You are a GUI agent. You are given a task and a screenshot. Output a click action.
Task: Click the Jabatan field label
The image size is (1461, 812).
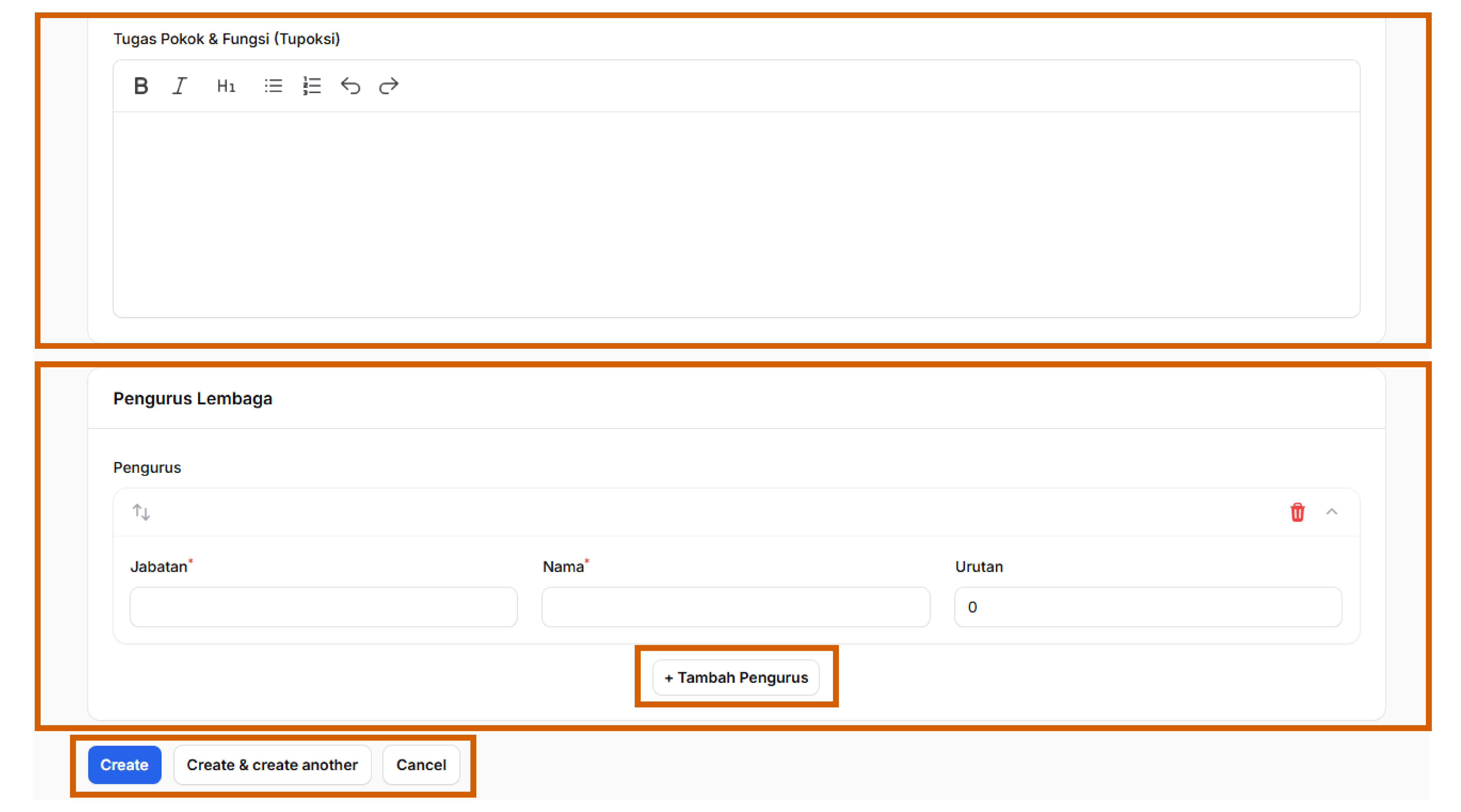[159, 566]
